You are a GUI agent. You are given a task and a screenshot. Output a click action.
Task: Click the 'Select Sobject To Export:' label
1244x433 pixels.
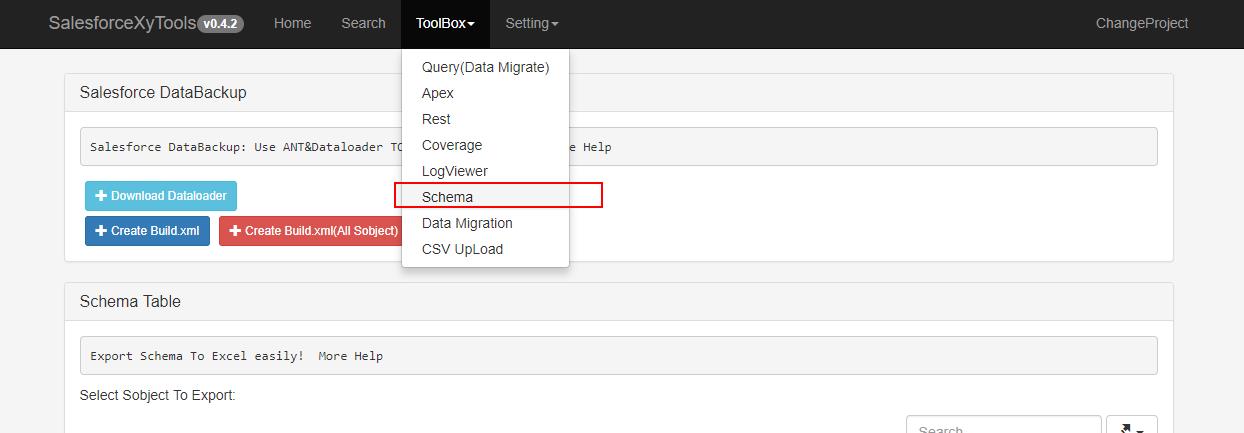coord(157,395)
